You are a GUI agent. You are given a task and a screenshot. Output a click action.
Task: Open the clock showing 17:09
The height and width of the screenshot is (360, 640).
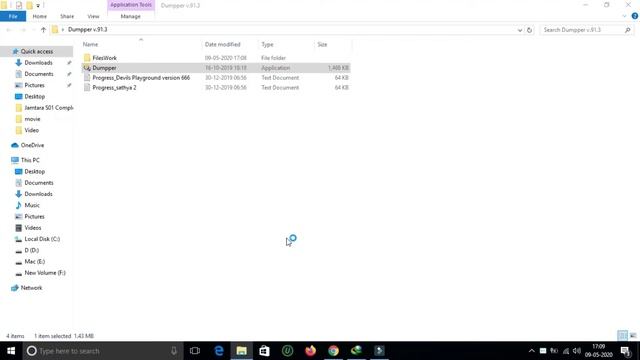[599, 351]
